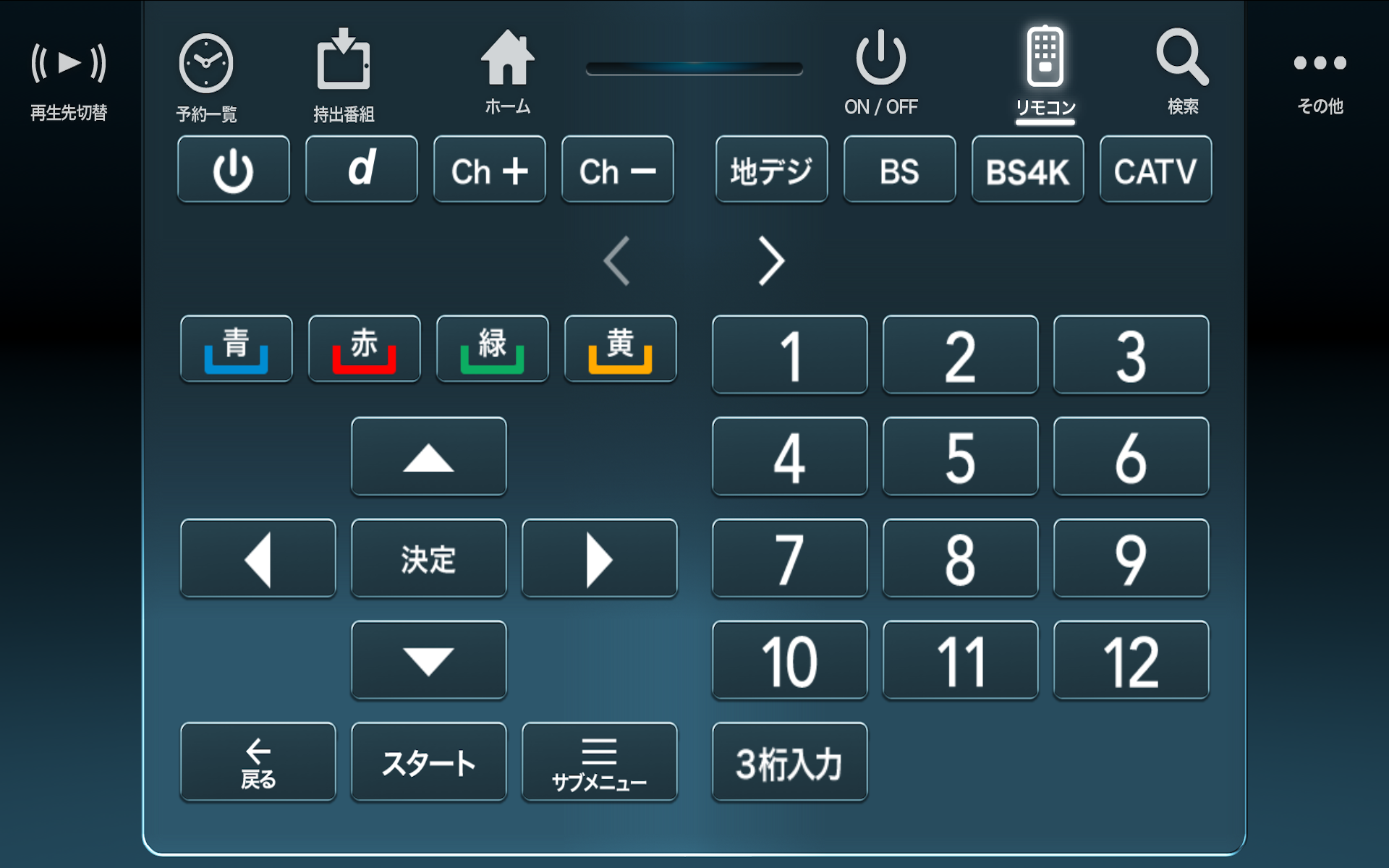
Task: Tap the 戻る back button
Action: coord(258,762)
